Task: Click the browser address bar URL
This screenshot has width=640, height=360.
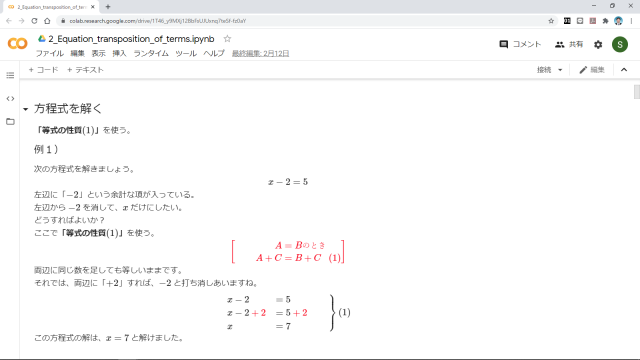Action: coord(158,21)
